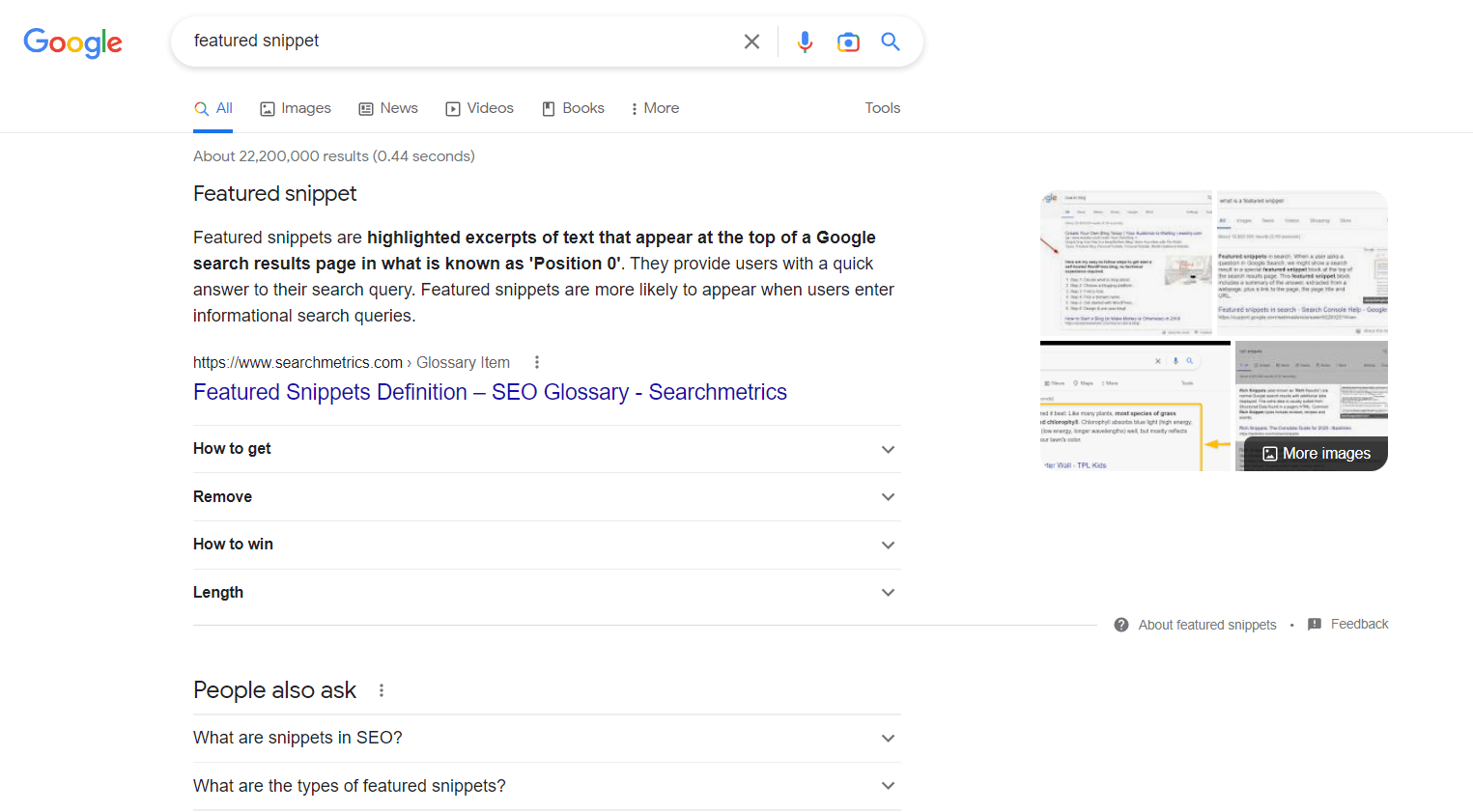Click the question mark icon near About featured snippets
The image size is (1473, 812).
click(x=1120, y=624)
